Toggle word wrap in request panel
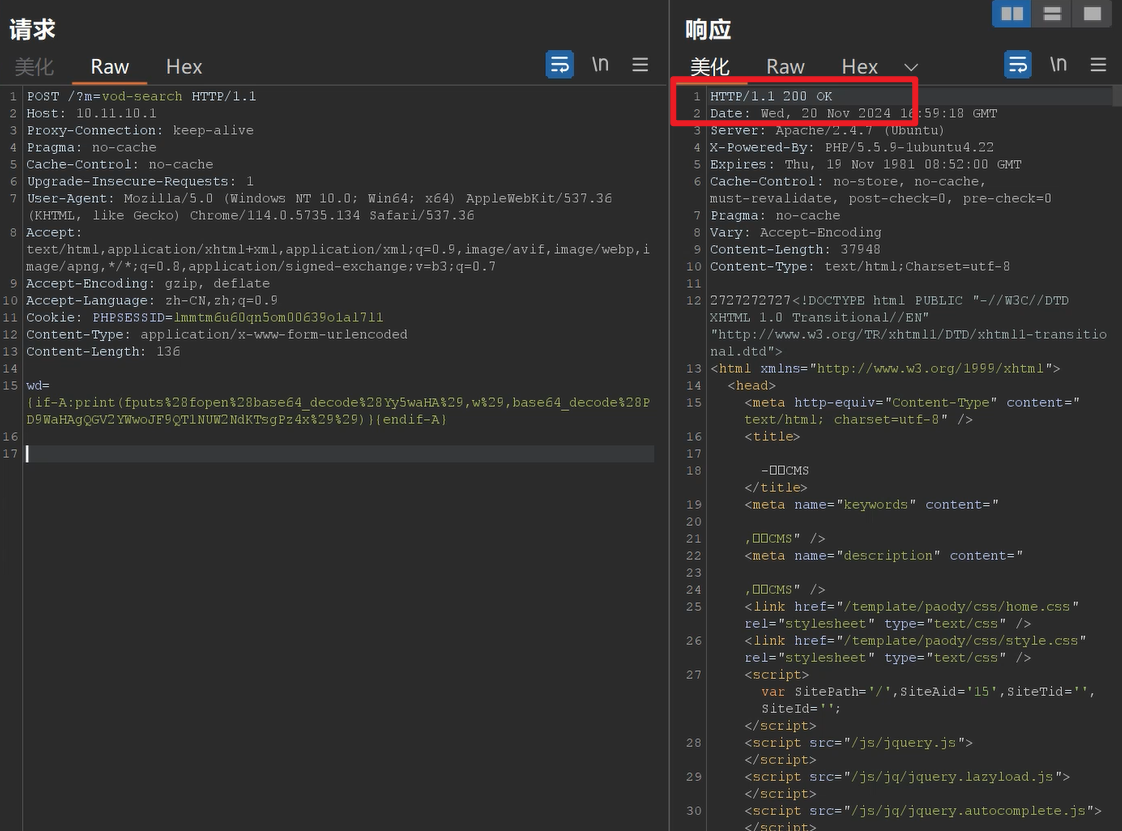Image resolution: width=1122 pixels, height=831 pixels. click(x=560, y=65)
